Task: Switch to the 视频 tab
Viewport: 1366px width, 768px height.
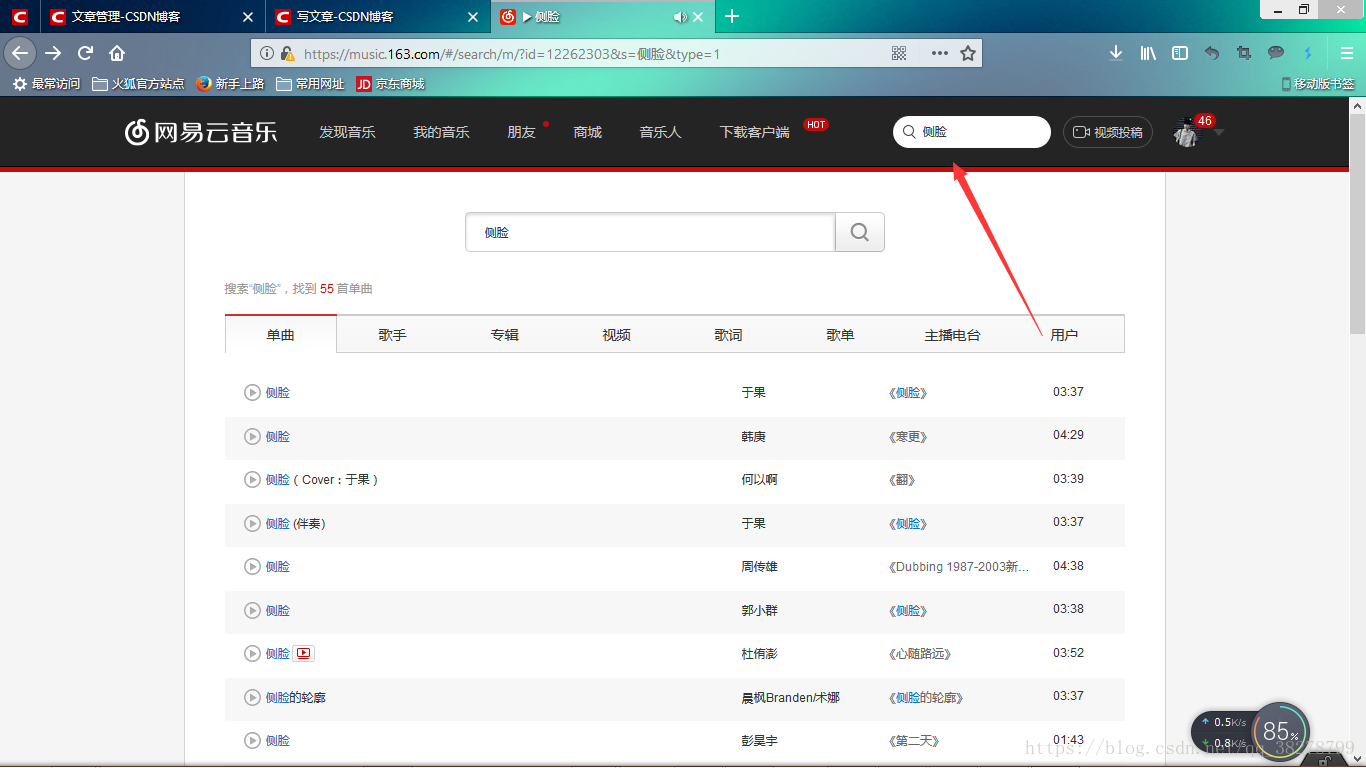Action: pos(617,335)
